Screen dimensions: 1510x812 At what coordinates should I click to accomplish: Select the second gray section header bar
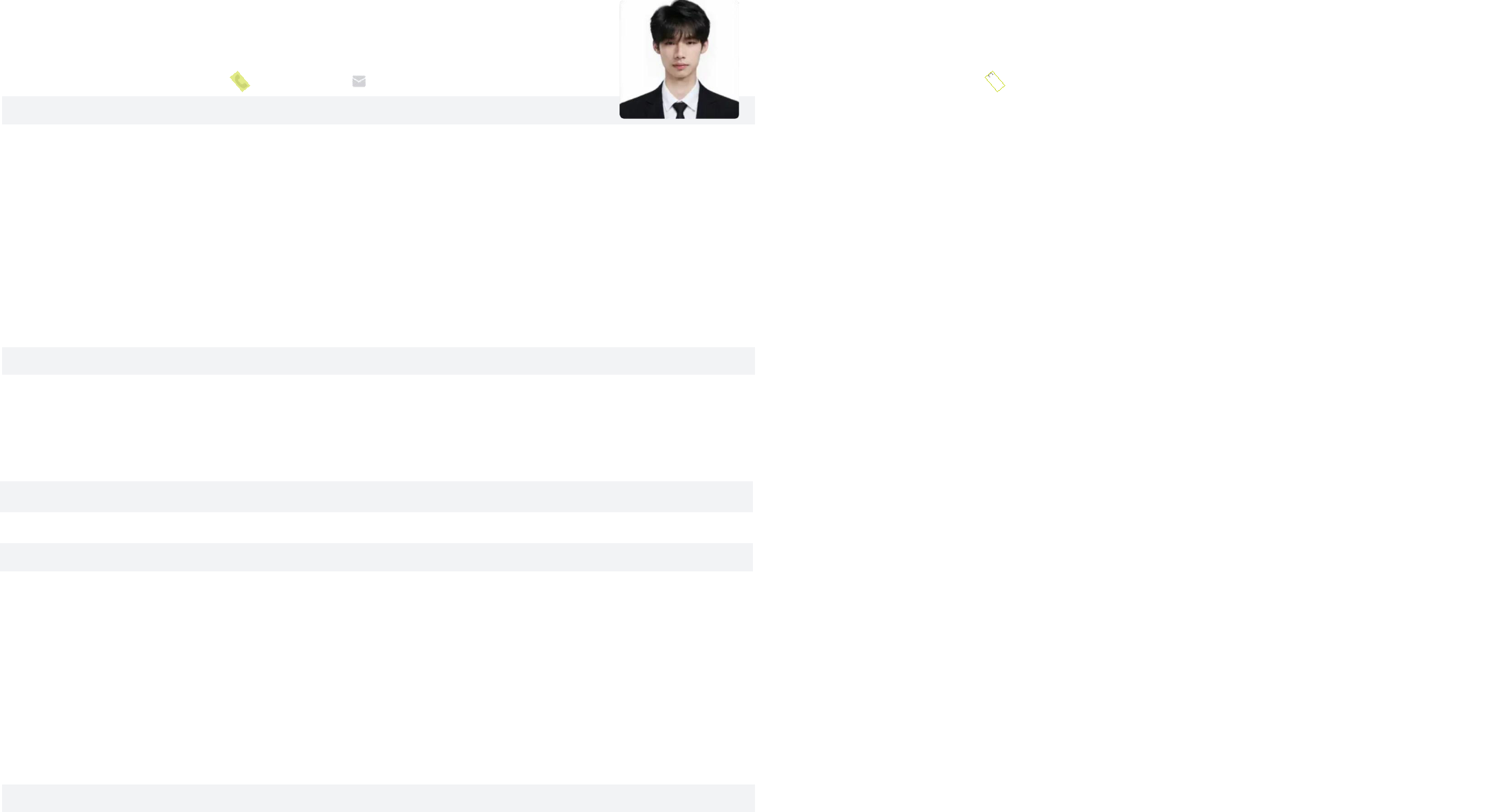pos(378,361)
